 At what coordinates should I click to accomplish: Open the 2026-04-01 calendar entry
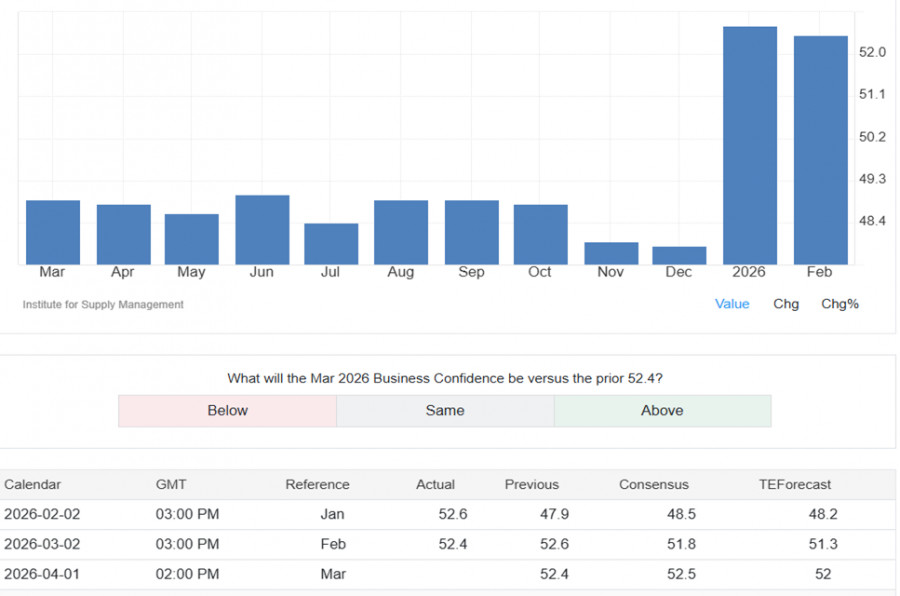tap(42, 574)
